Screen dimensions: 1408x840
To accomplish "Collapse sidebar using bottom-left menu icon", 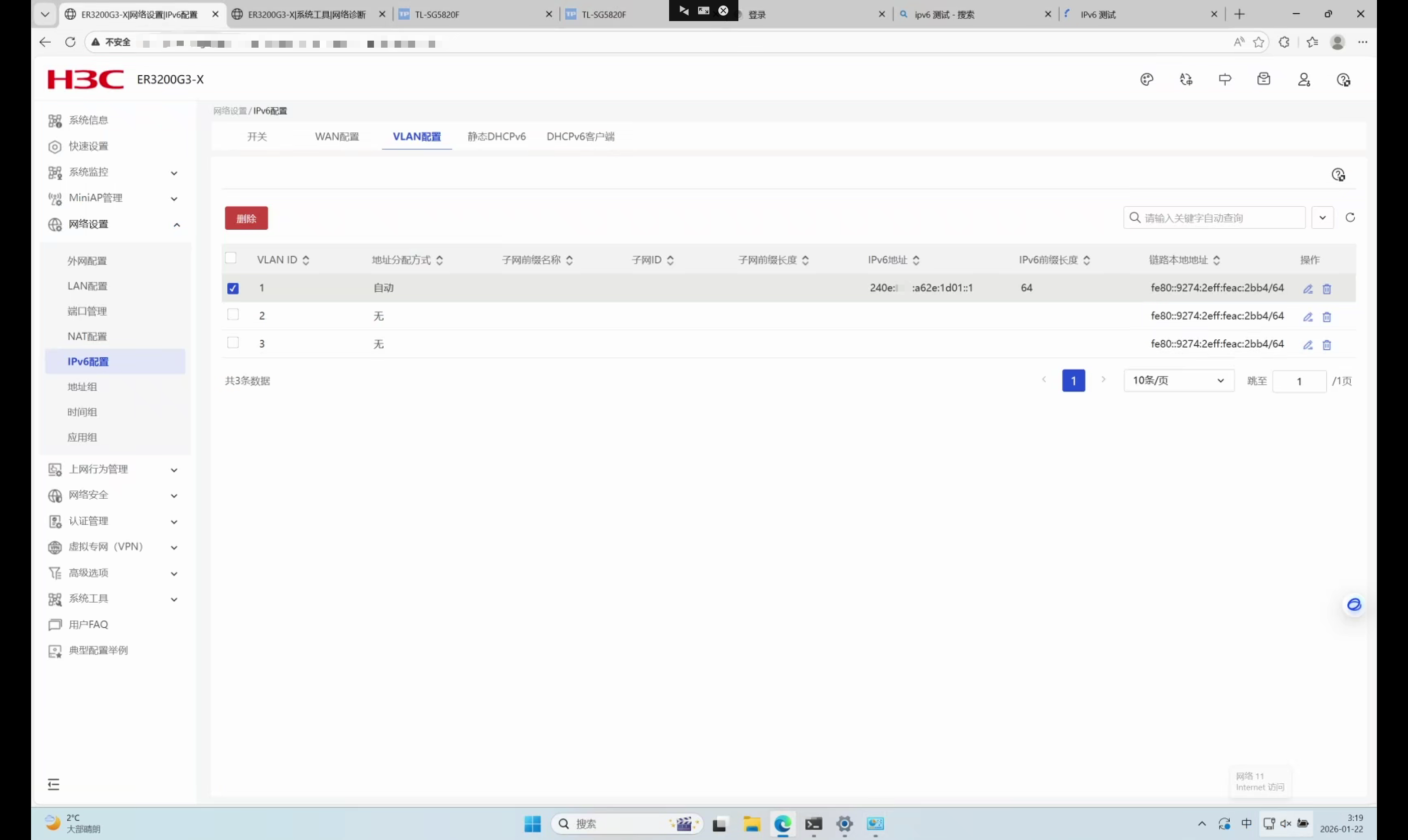I will coord(54,784).
